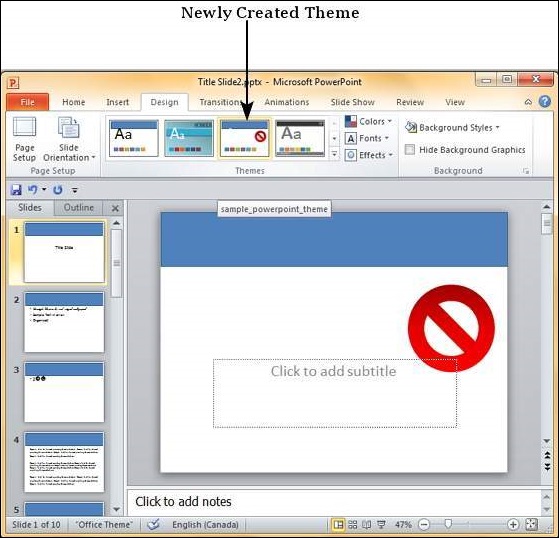Image resolution: width=559 pixels, height=538 pixels.
Task: Apply the dark header theme thumbnail
Action: click(x=300, y=138)
